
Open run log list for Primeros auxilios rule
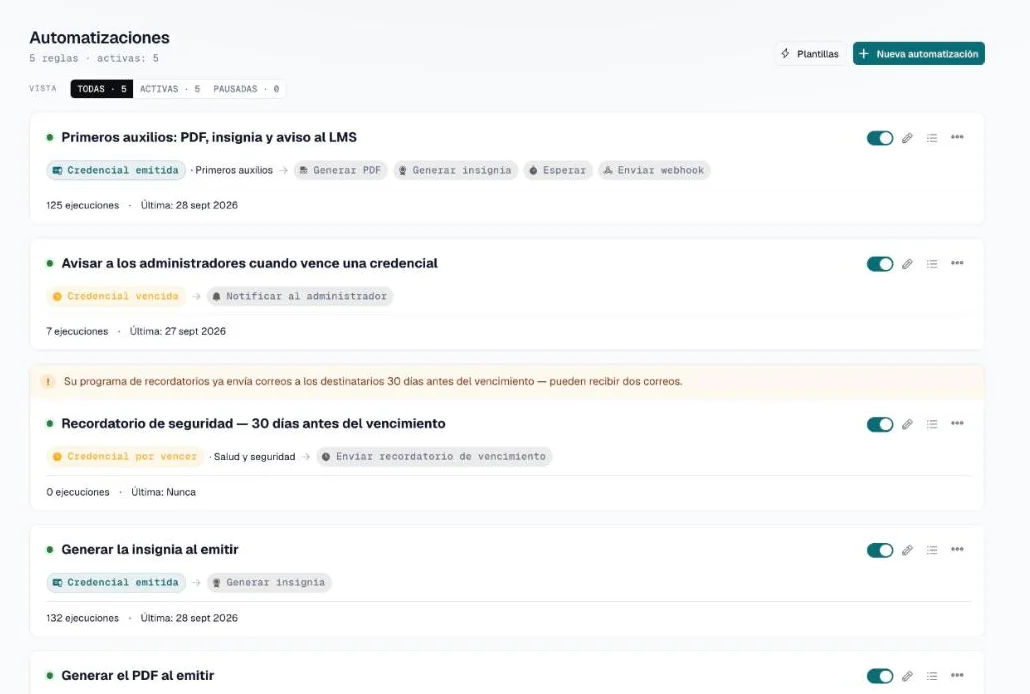932,138
